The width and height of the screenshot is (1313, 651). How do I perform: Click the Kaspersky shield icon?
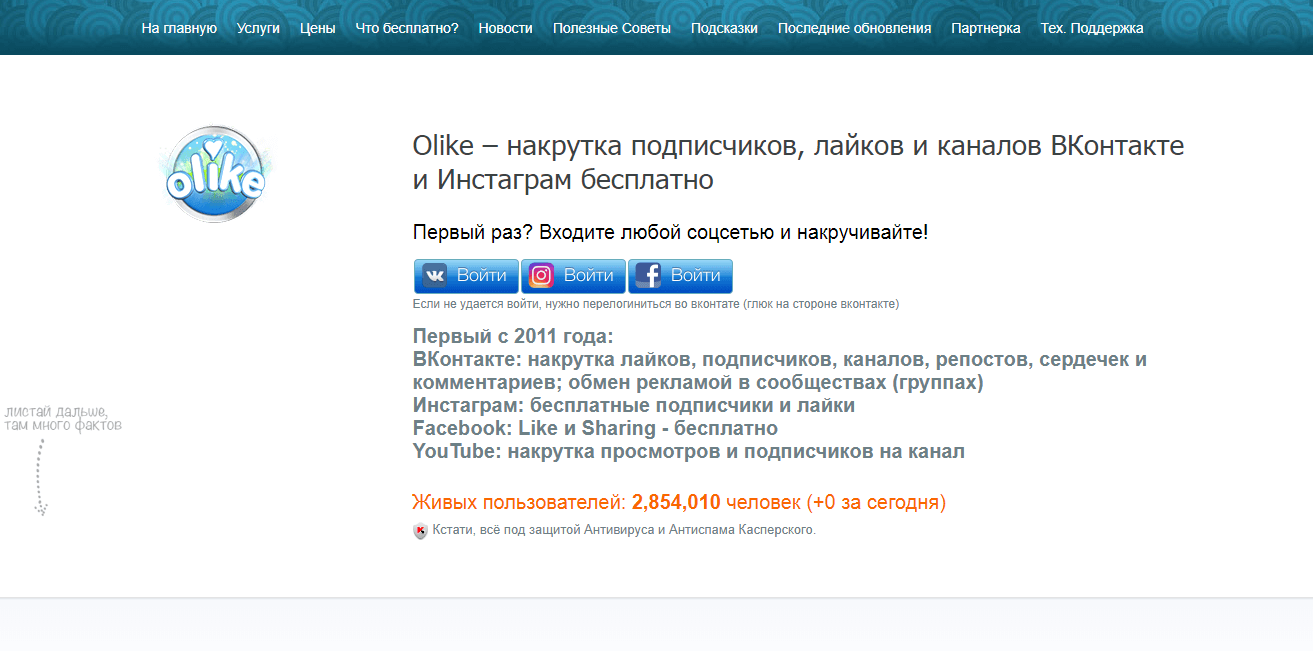(x=420, y=531)
